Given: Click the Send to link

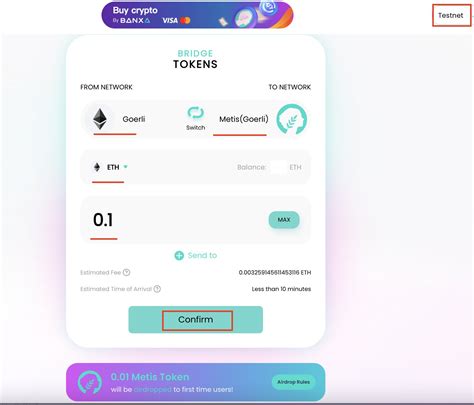Looking at the screenshot, I should (x=202, y=255).
